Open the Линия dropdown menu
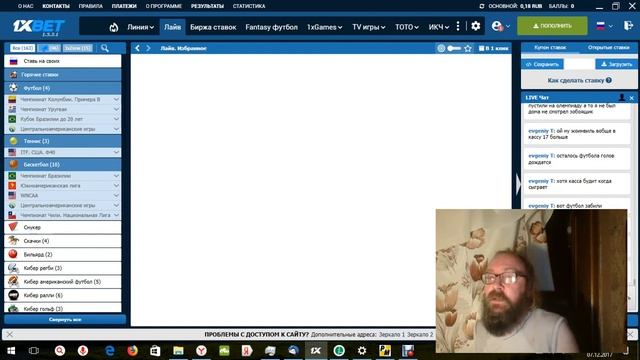The height and width of the screenshot is (360, 640). pyautogui.click(x=140, y=27)
